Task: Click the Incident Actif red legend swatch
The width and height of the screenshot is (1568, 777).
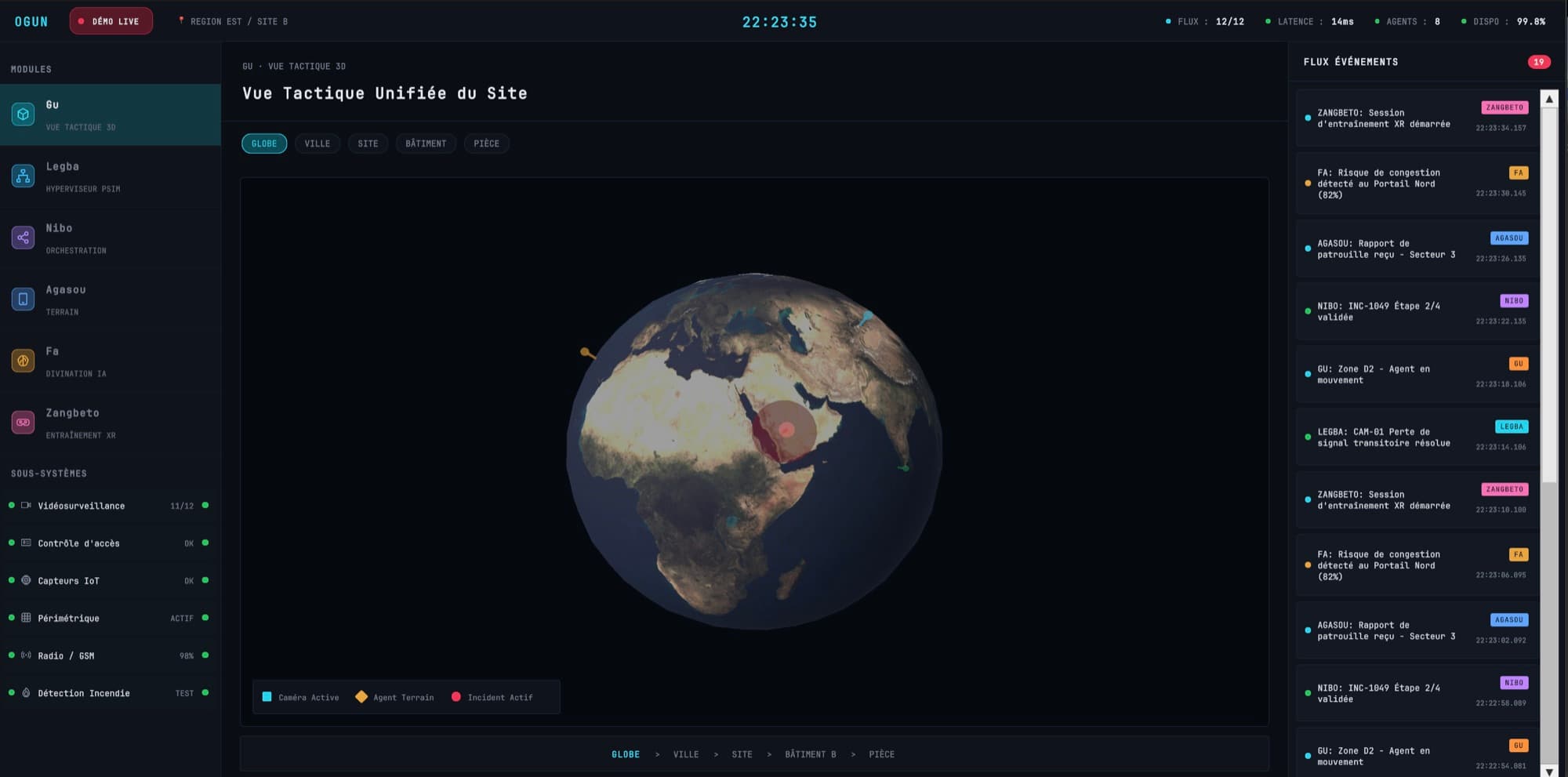Action: tap(456, 697)
